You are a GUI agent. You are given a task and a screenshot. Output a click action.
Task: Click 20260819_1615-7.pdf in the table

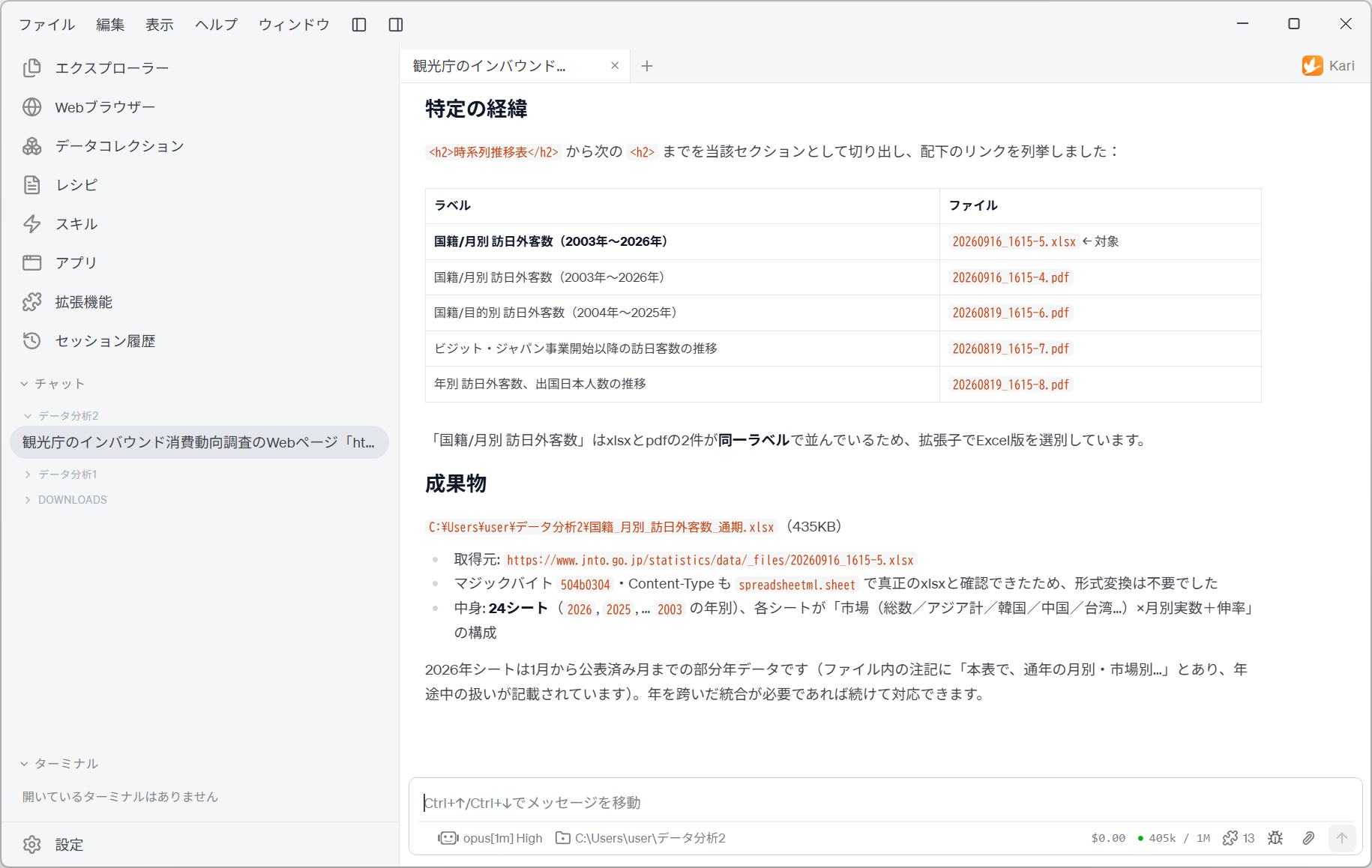[1011, 349]
